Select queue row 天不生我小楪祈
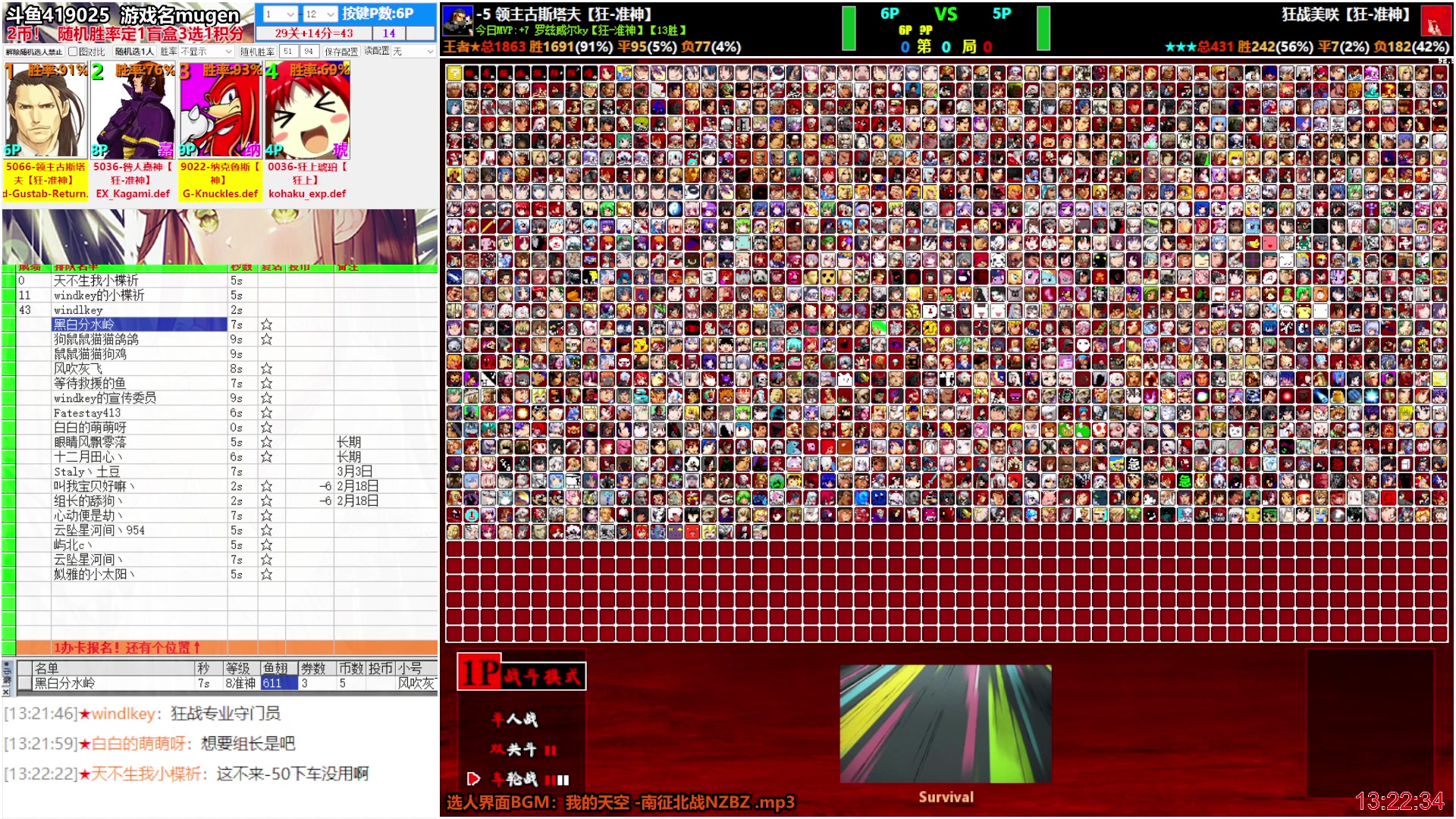Screen dimensions: 1456x819 pos(140,281)
